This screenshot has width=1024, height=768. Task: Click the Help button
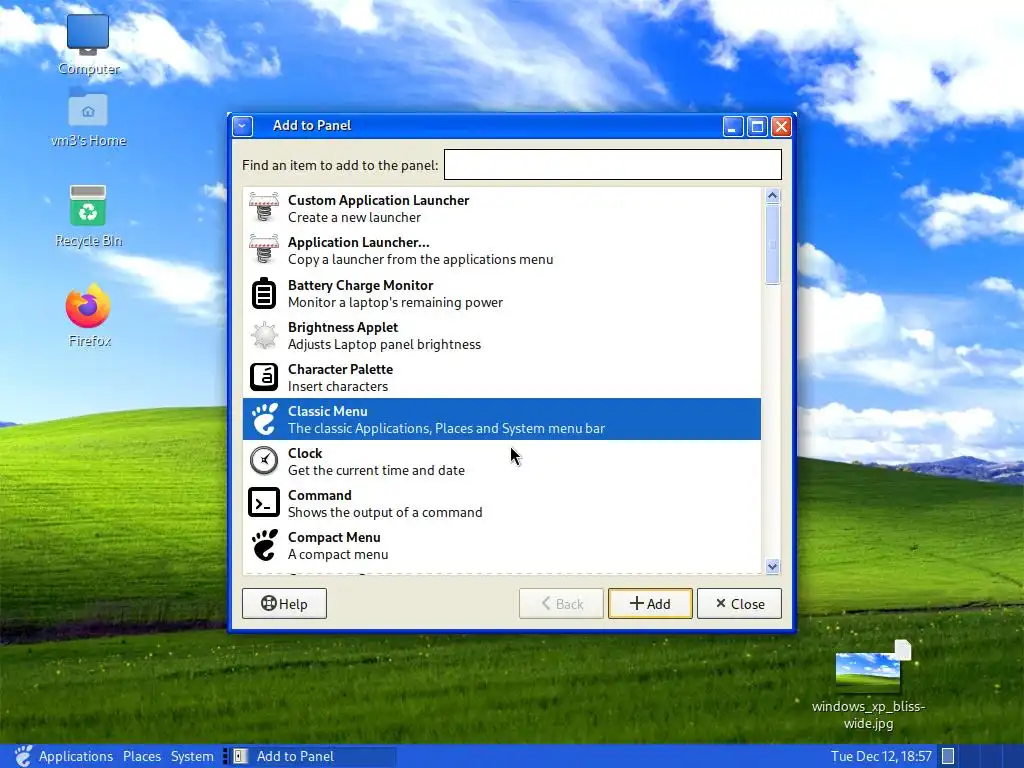[x=284, y=603]
